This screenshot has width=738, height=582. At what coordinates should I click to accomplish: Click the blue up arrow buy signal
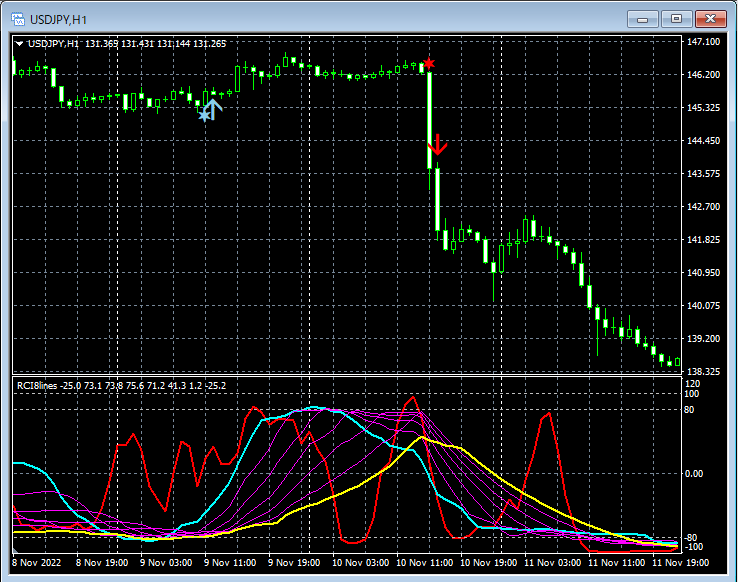click(213, 108)
